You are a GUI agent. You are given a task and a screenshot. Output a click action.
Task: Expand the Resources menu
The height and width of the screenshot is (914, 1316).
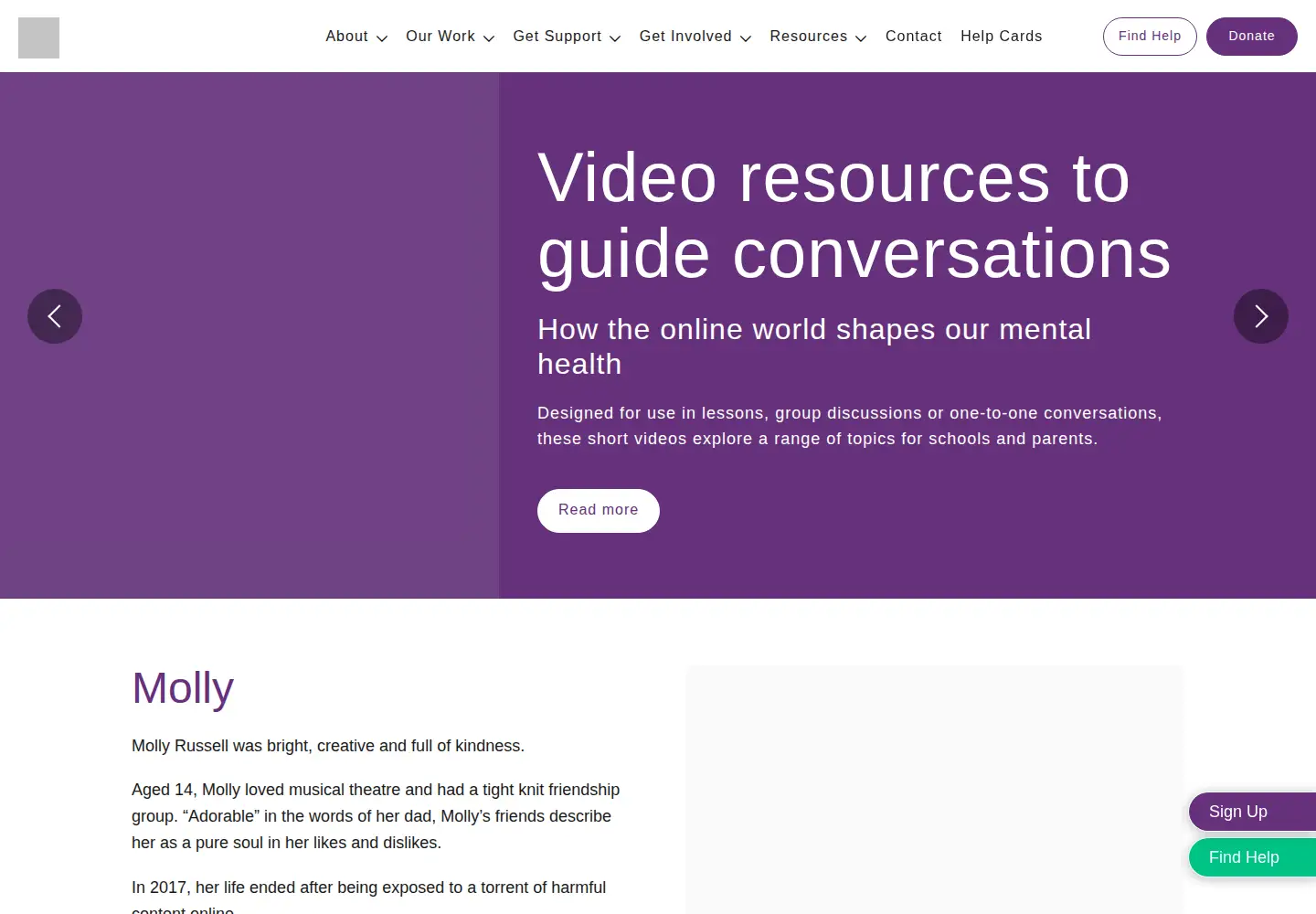(x=818, y=37)
